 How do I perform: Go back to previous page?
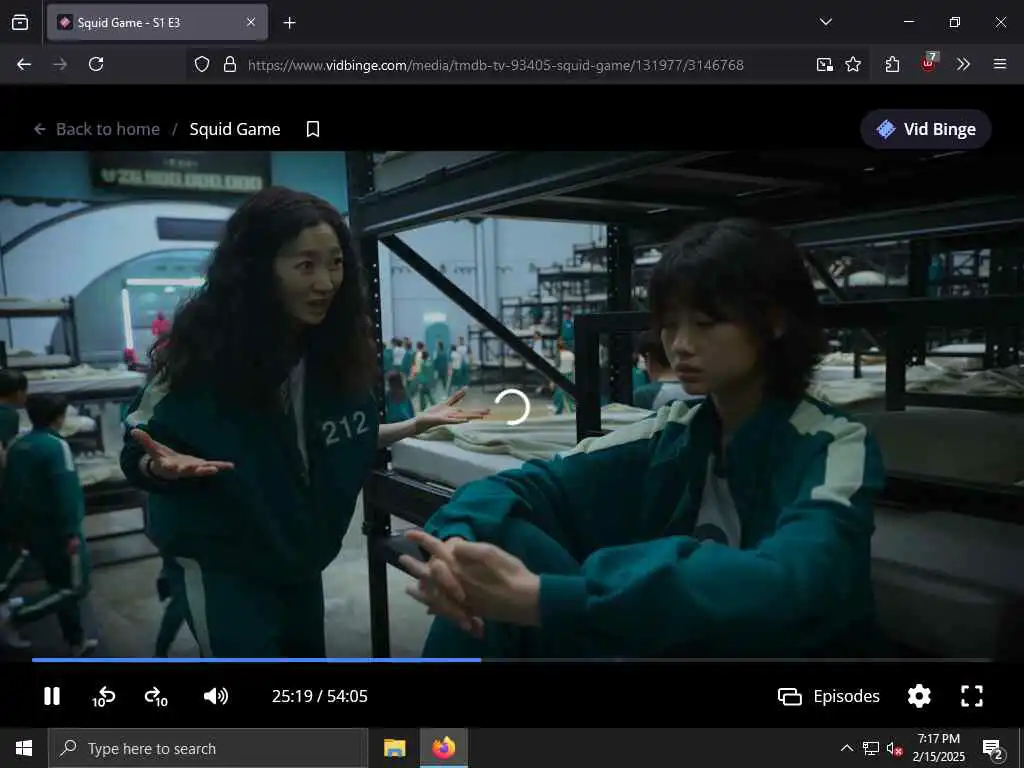[x=24, y=64]
